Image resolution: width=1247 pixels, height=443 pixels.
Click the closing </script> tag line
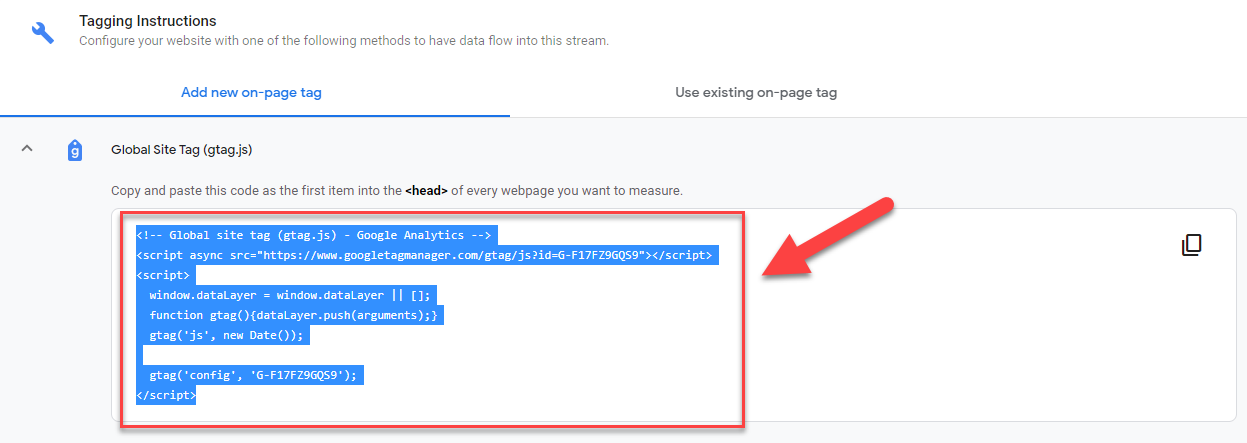coord(167,396)
